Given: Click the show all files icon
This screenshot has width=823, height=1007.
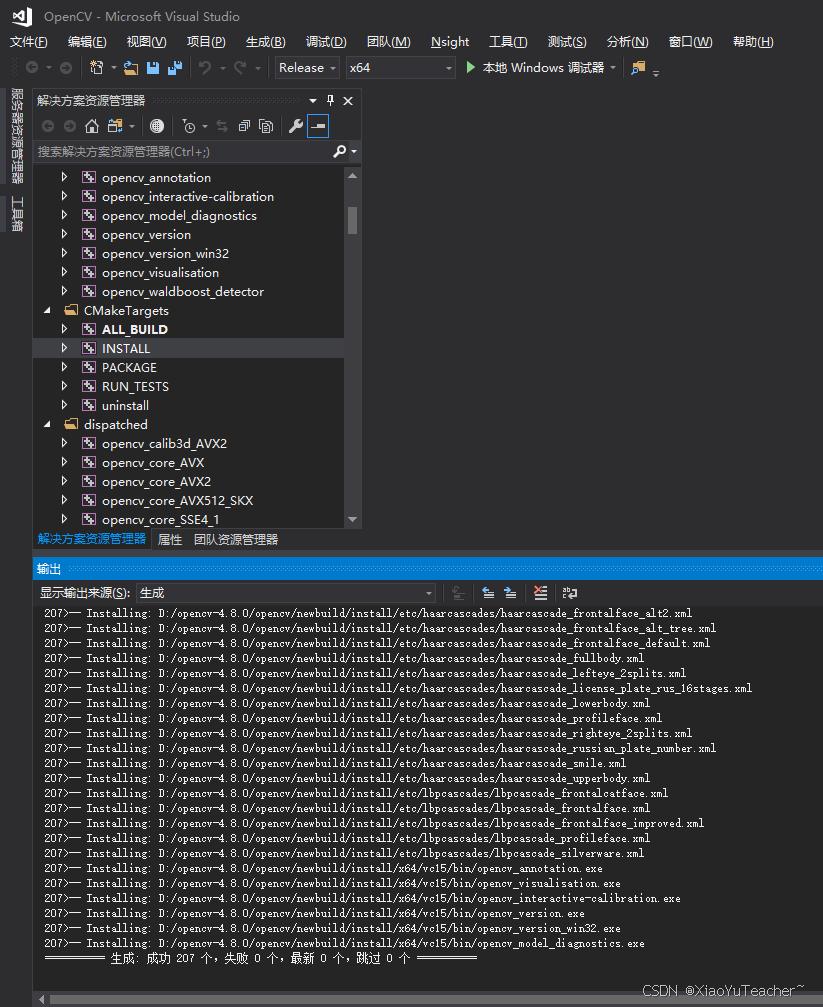Looking at the screenshot, I should pyautogui.click(x=266, y=126).
